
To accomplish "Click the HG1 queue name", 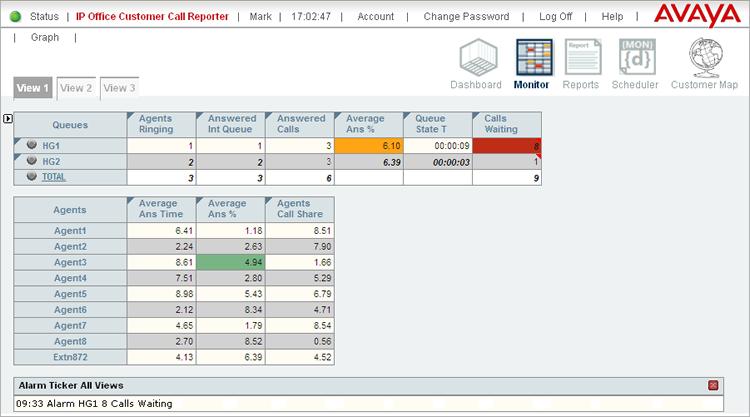I will tap(51, 146).
